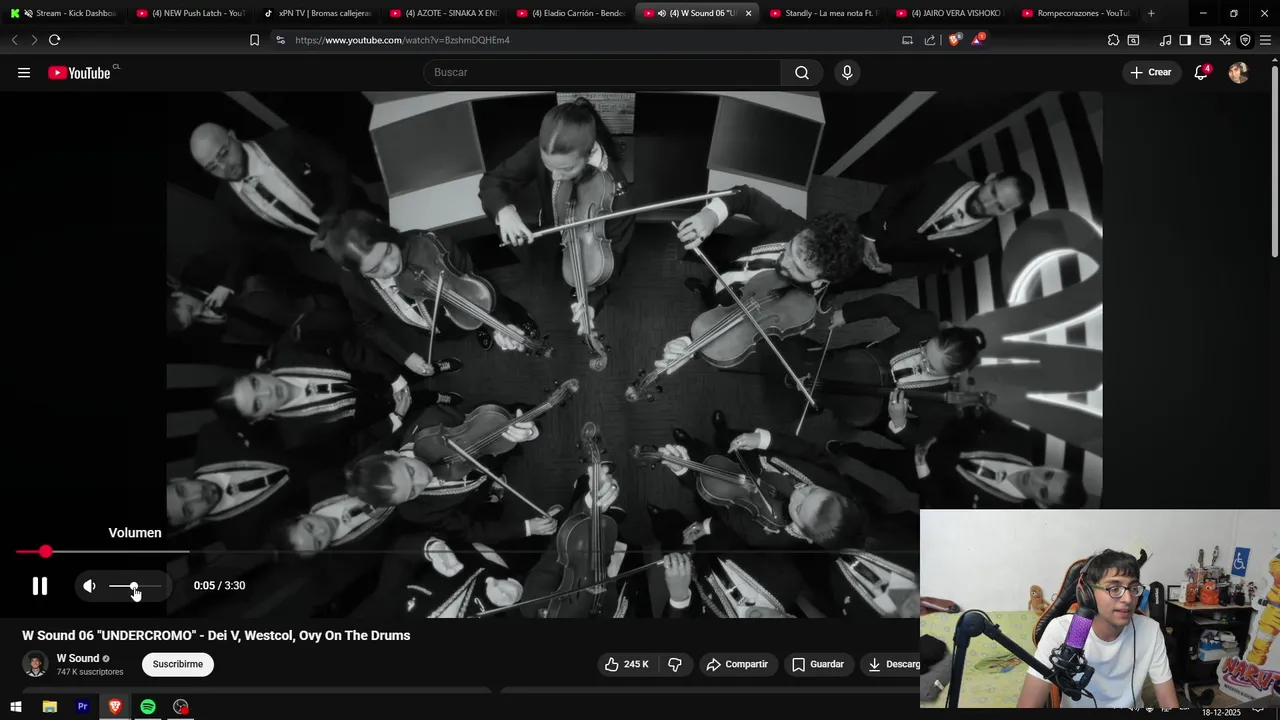Open Windows Start menu

click(x=16, y=707)
